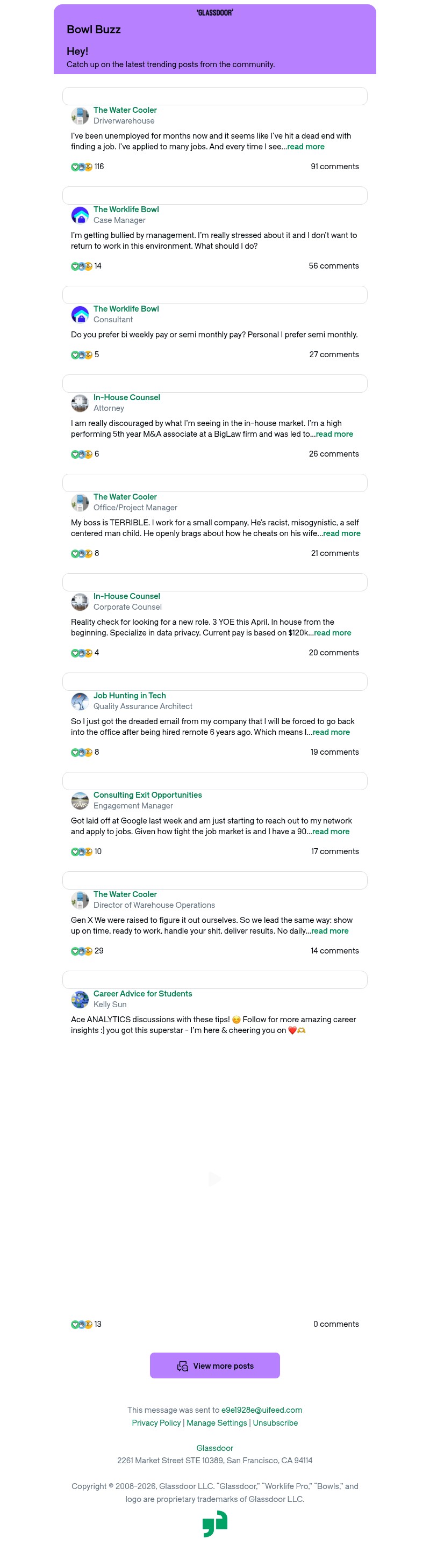Click the green Glassdoor quote logo in footer
The width and height of the screenshot is (430, 1568).
point(214,1523)
